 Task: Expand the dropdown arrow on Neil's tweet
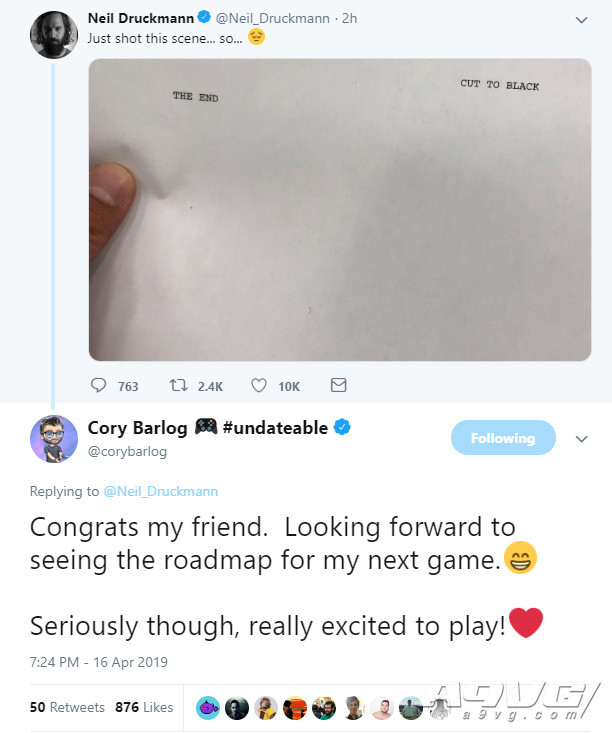click(x=582, y=19)
